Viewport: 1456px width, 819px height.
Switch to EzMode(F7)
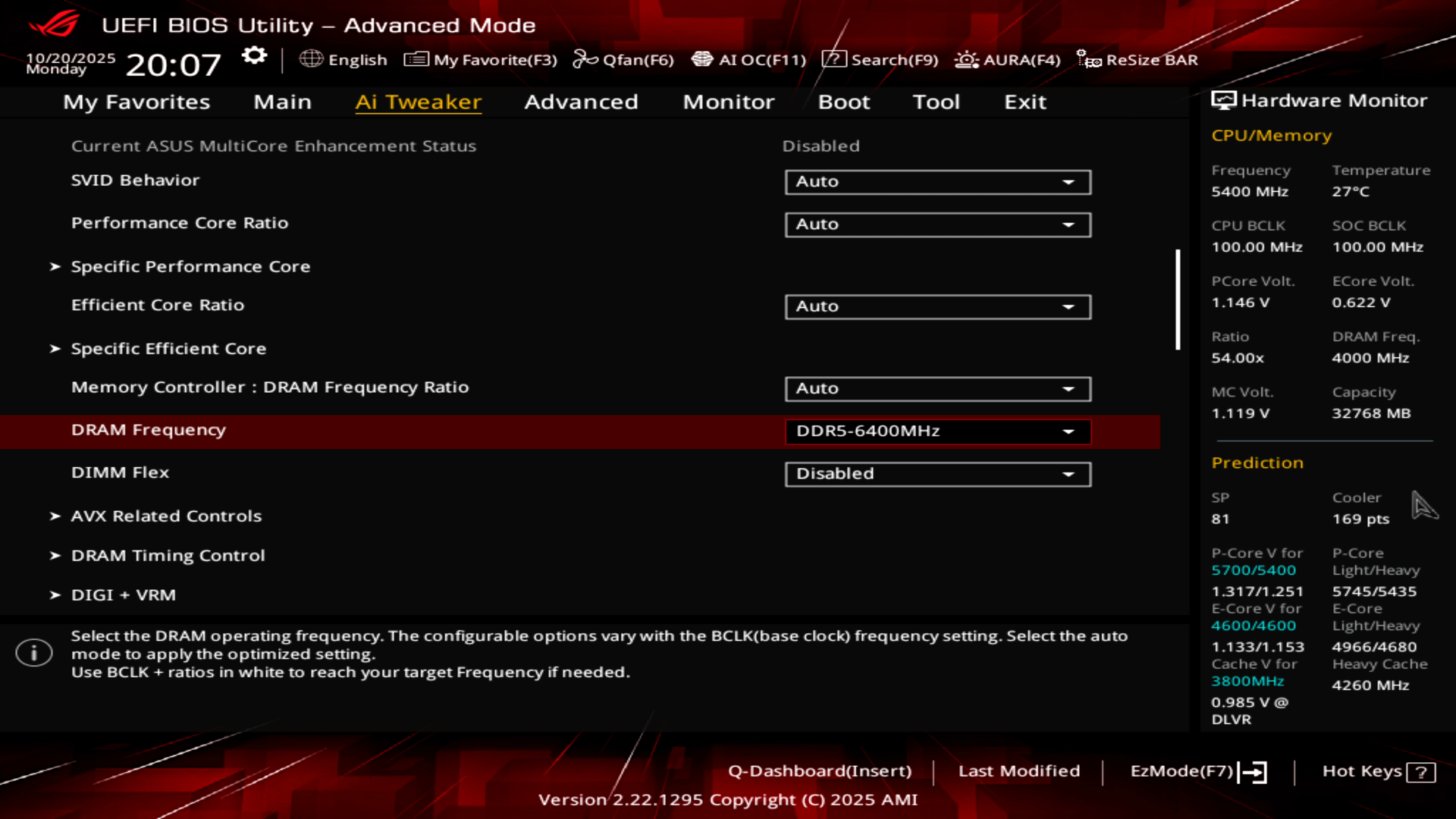[x=1197, y=771]
